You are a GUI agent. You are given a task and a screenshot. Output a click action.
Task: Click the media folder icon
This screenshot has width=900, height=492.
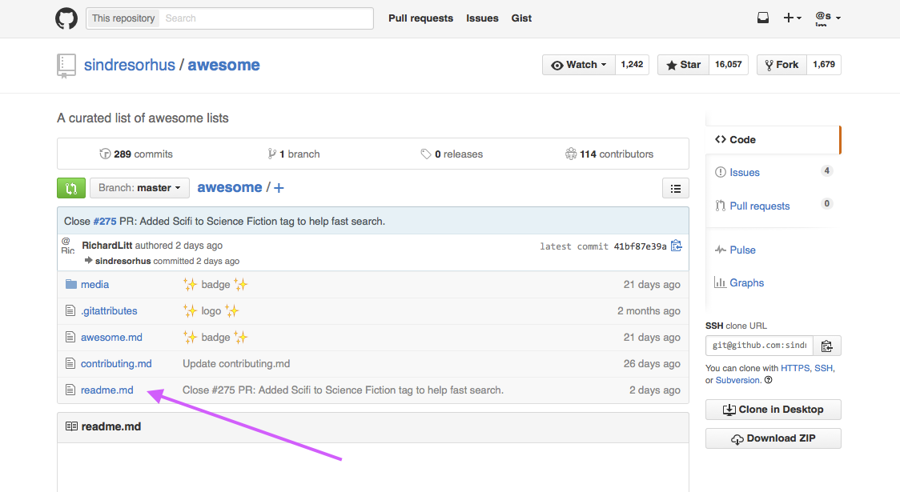[71, 284]
